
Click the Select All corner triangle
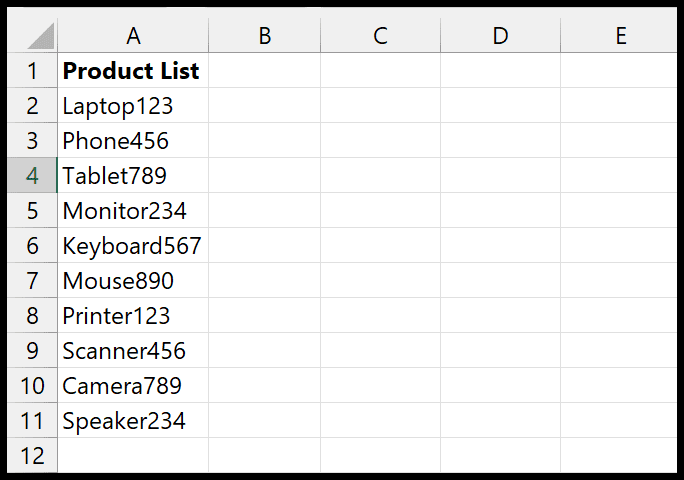(41, 36)
